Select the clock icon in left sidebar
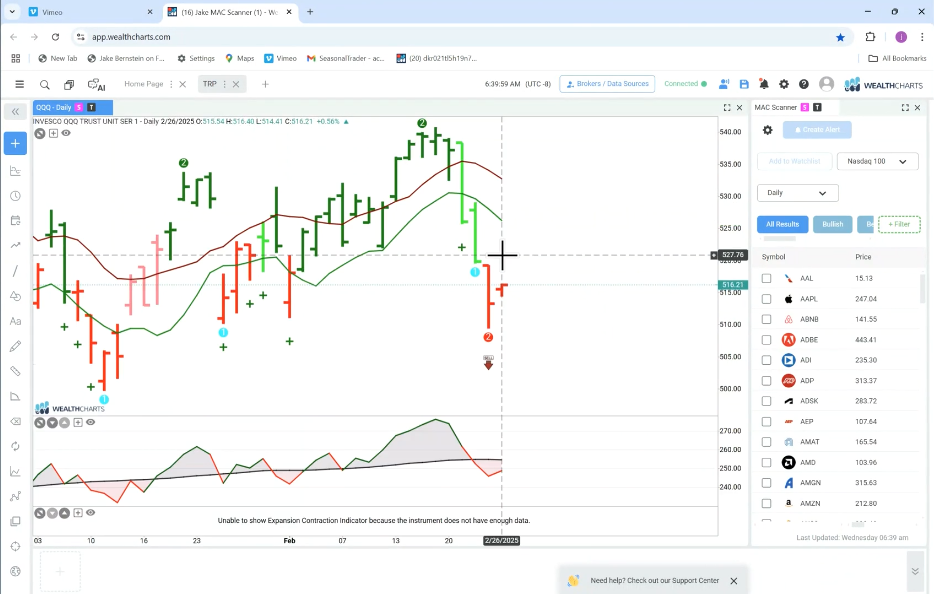Viewport: 934px width, 594px height. tap(15, 196)
